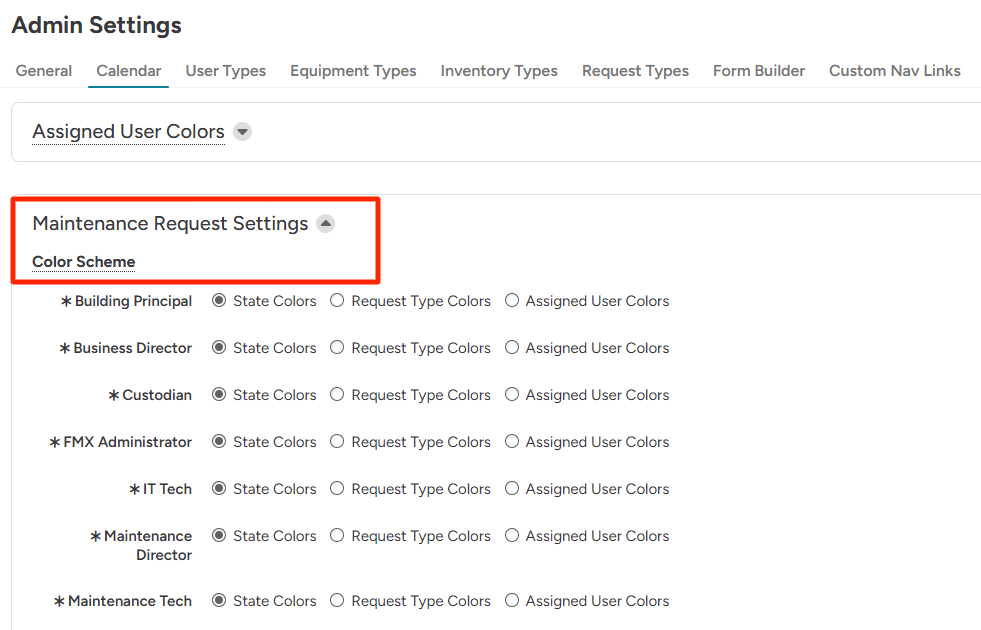The width and height of the screenshot is (981, 630).
Task: Click the Assigned User Colors section title
Action: 128,132
